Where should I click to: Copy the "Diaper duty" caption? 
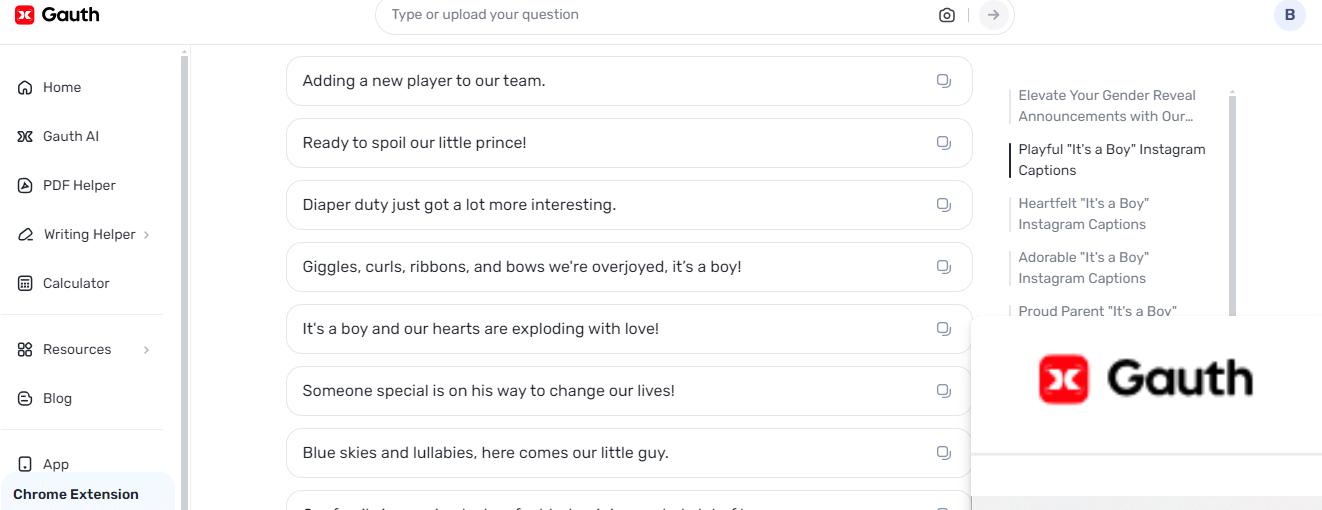pos(943,205)
